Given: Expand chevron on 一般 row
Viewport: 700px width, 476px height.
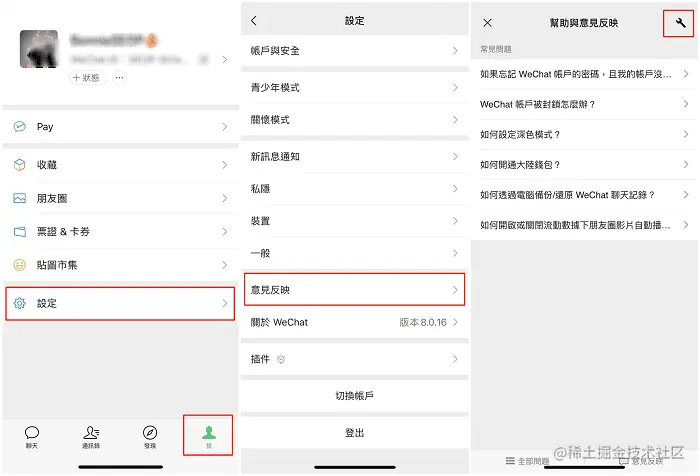Looking at the screenshot, I should pyautogui.click(x=455, y=253).
